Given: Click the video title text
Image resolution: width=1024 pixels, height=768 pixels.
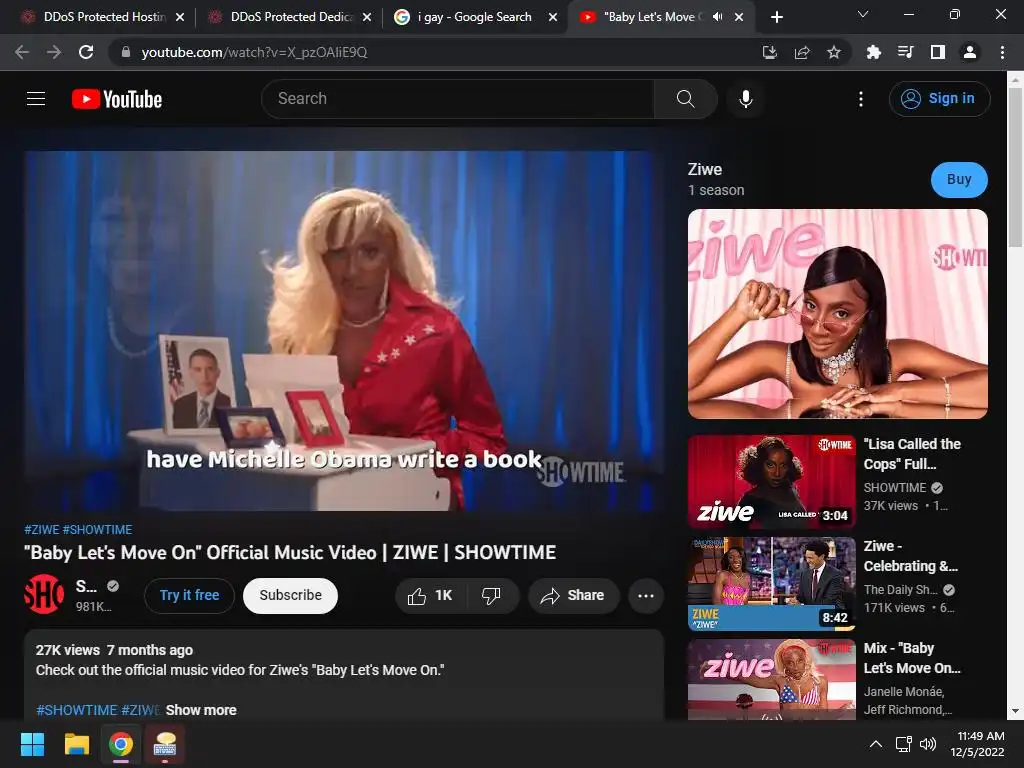Looking at the screenshot, I should (x=290, y=552).
